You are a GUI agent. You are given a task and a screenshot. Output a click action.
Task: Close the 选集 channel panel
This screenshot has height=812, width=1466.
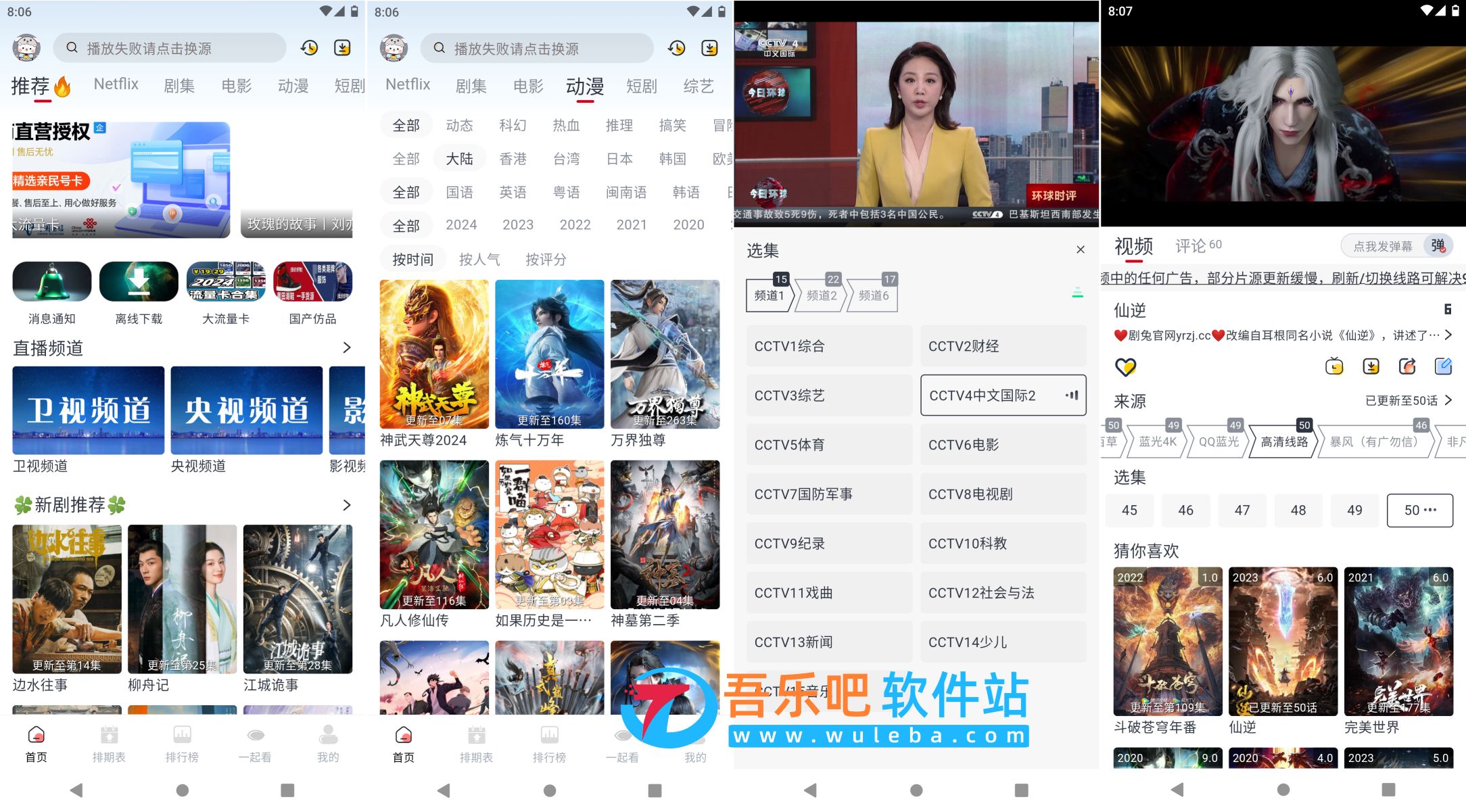1081,249
